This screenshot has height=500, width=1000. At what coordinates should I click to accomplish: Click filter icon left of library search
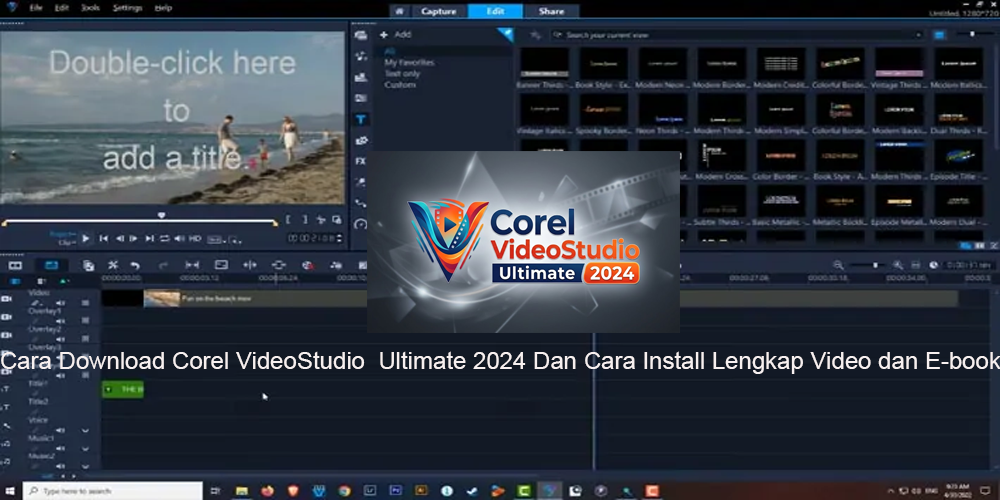[536, 35]
